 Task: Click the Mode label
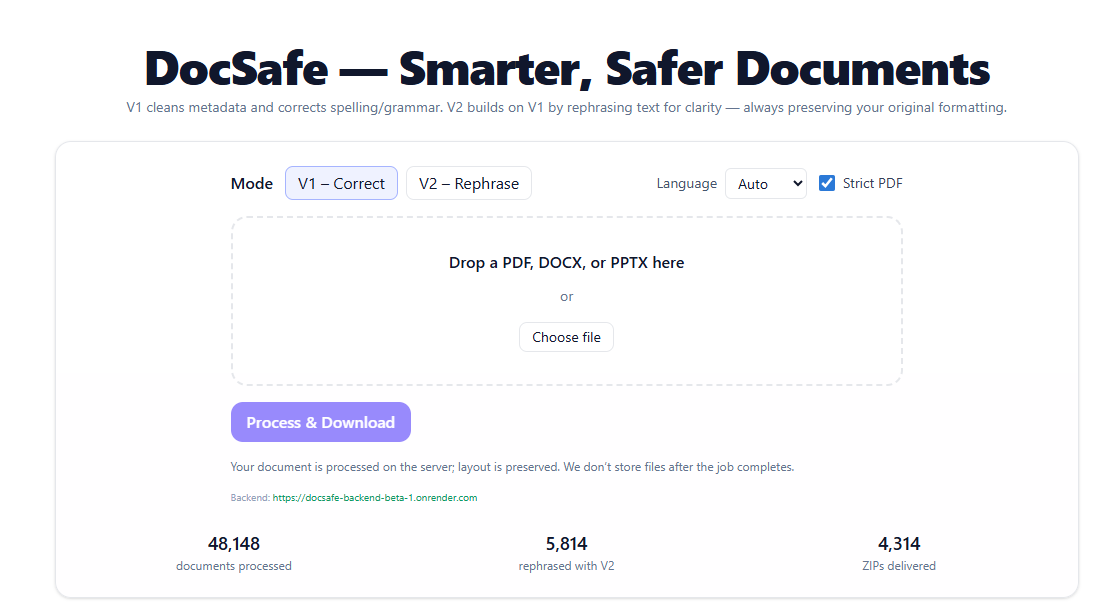tap(252, 183)
